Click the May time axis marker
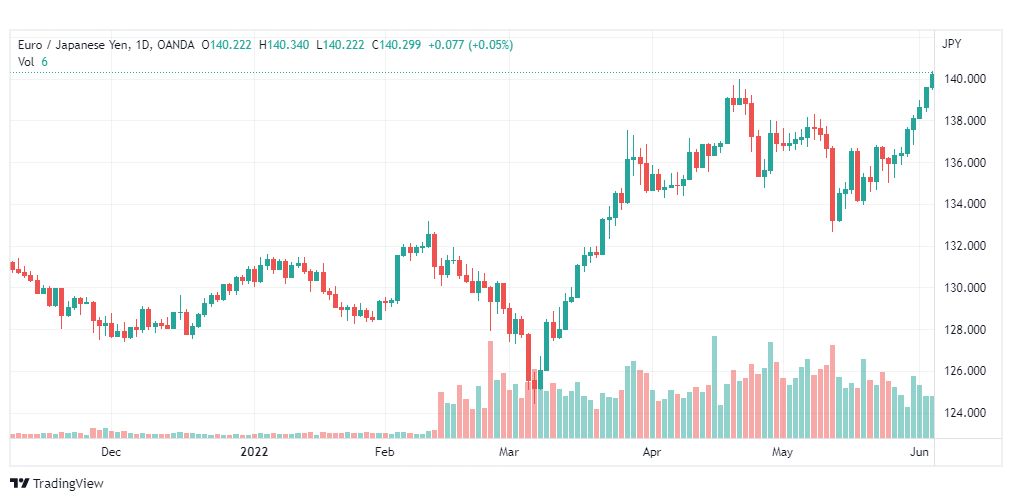This screenshot has width=1012, height=501. [782, 452]
